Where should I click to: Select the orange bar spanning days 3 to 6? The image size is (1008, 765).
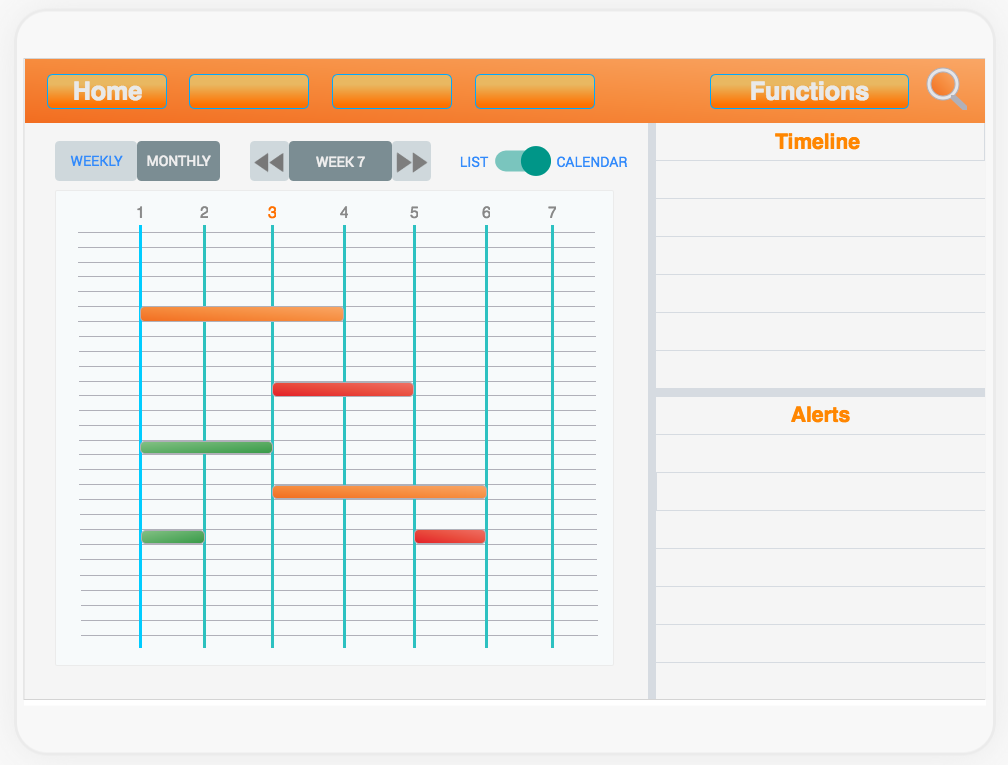[x=379, y=491]
